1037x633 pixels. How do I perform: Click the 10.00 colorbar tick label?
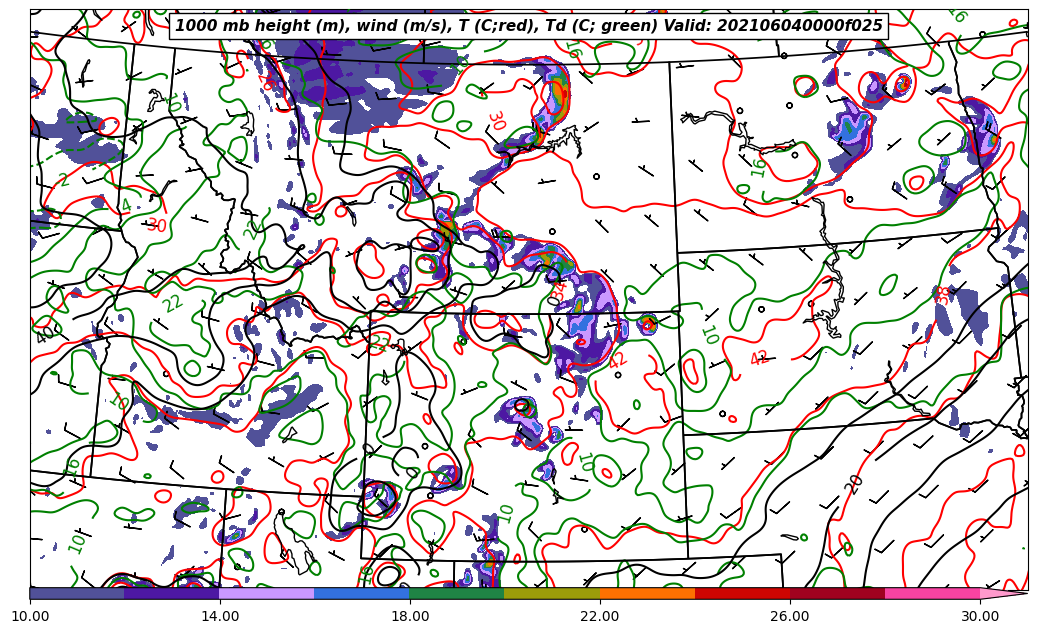(x=30, y=617)
